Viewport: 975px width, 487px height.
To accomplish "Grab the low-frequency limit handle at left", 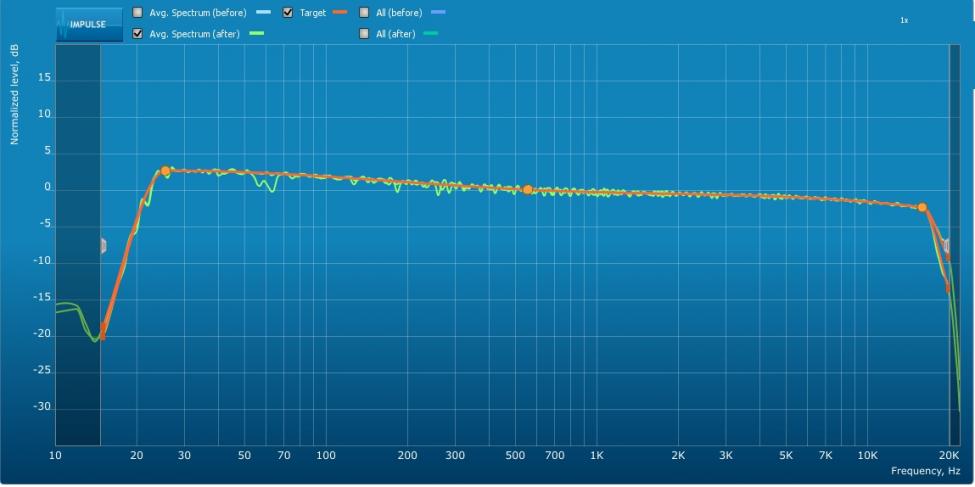I will [x=104, y=245].
